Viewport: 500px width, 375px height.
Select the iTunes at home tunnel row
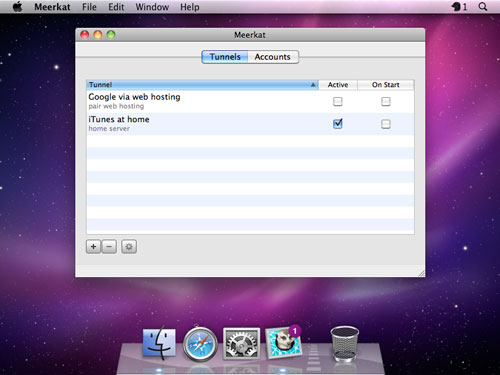point(250,124)
